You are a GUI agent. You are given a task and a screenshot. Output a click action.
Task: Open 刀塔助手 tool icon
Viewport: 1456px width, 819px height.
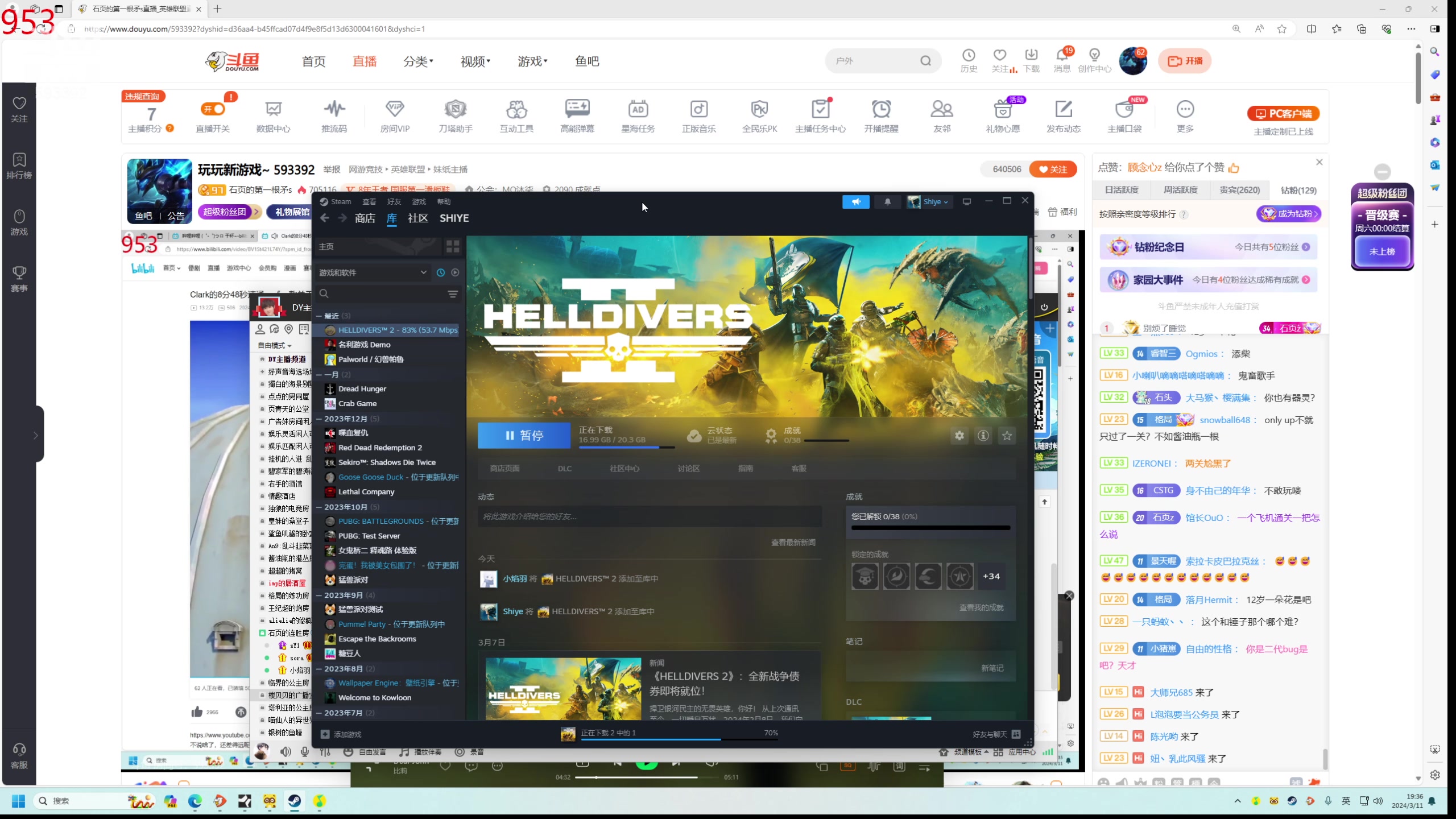(x=456, y=109)
